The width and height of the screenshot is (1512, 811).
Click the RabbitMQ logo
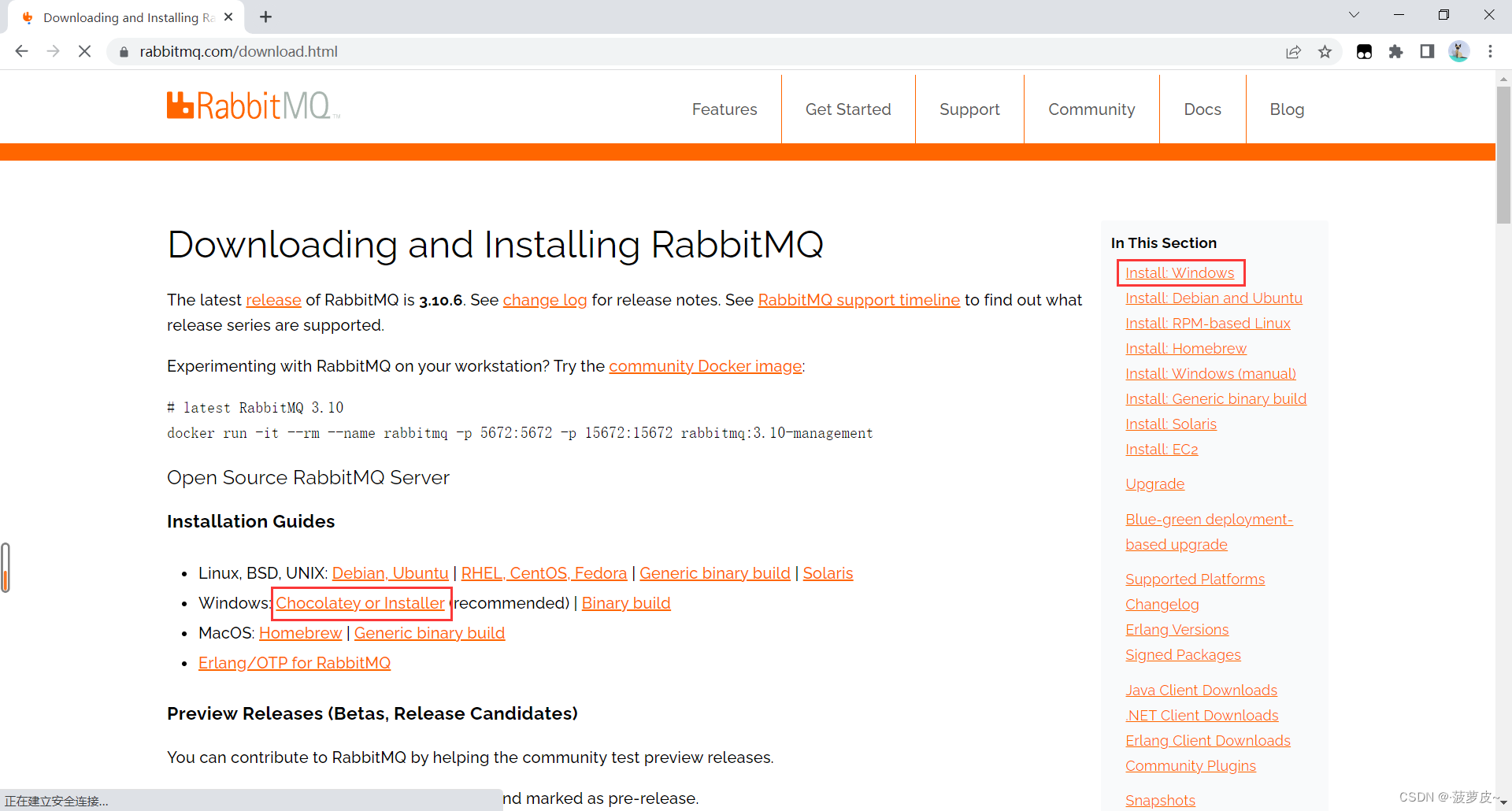(254, 106)
